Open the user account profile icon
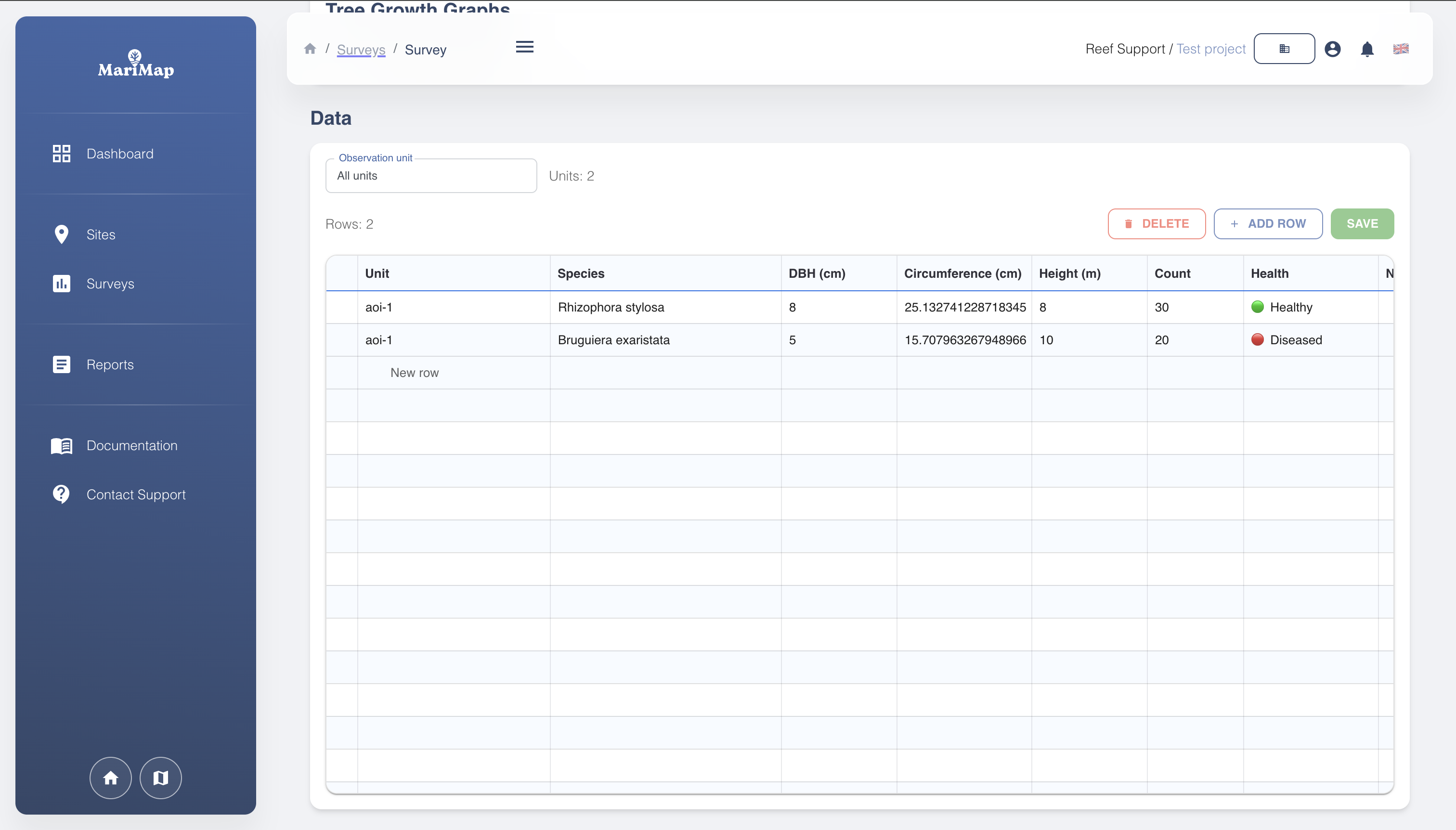Image resolution: width=1456 pixels, height=830 pixels. pos(1332,49)
